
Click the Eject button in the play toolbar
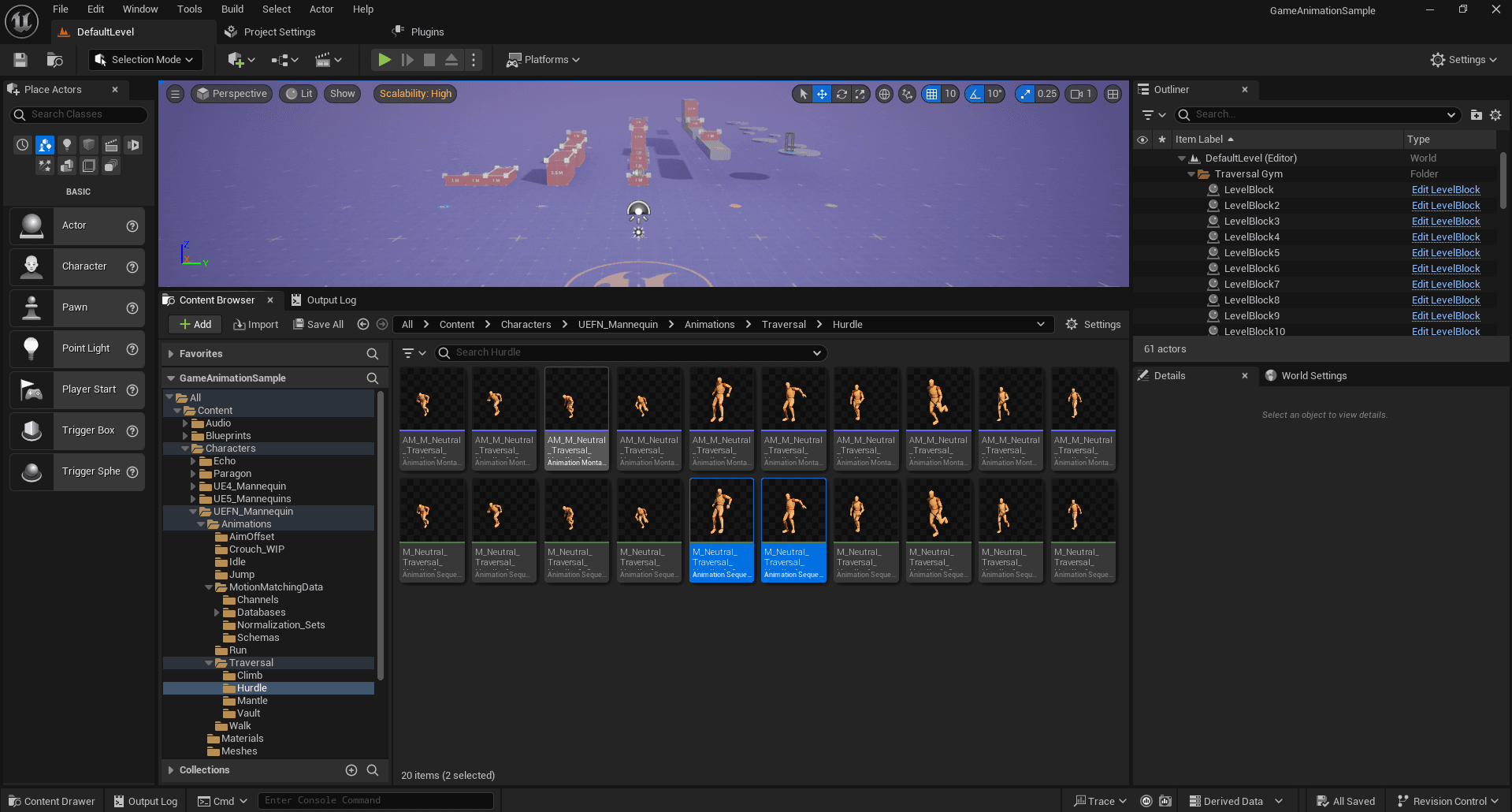[451, 60]
